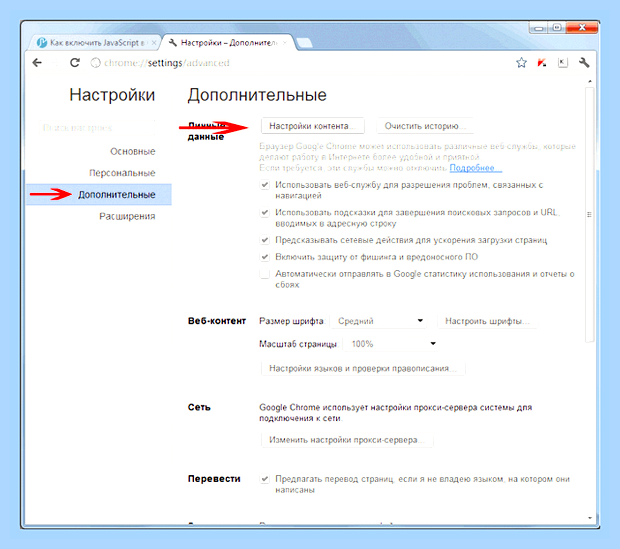Close the 'Настройки – Дополнительные' tab
This screenshot has width=620, height=549.
(284, 43)
